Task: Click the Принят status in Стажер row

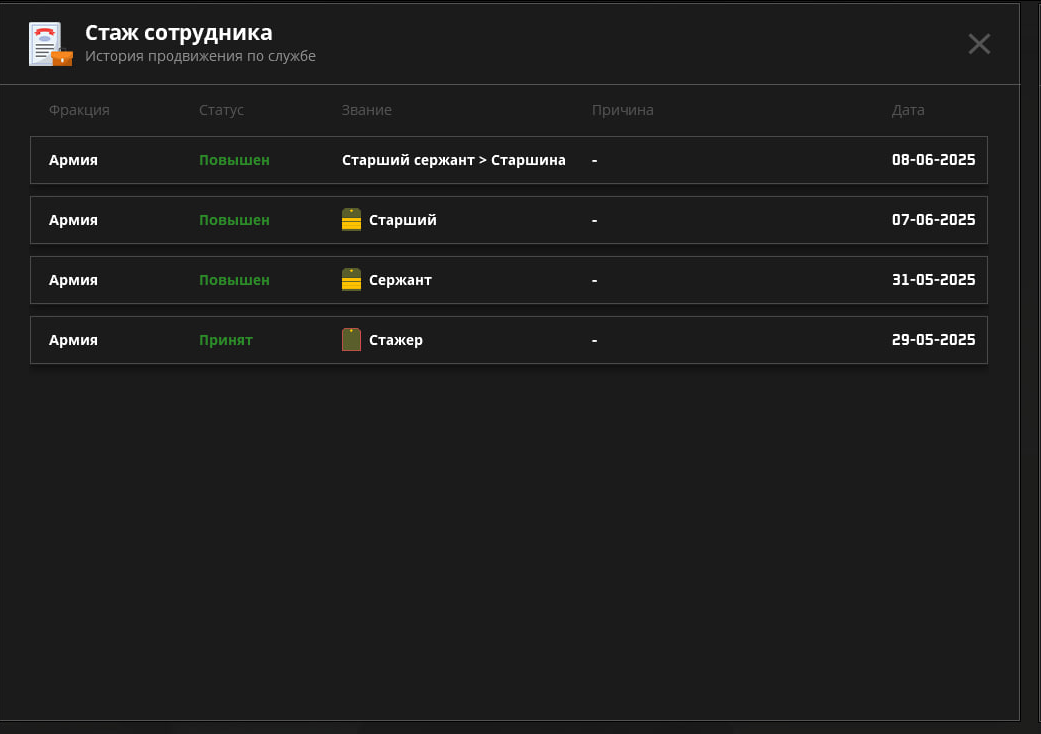Action: pyautogui.click(x=226, y=340)
